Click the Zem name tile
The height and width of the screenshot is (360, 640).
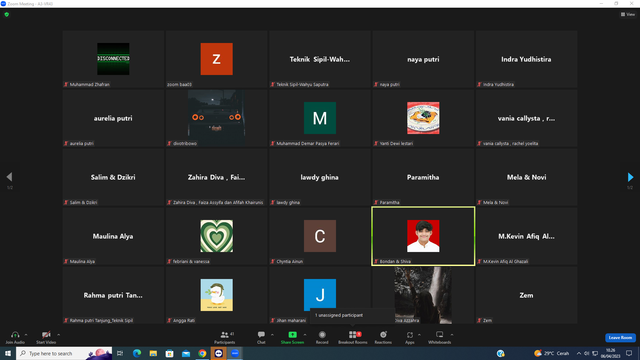(526, 295)
